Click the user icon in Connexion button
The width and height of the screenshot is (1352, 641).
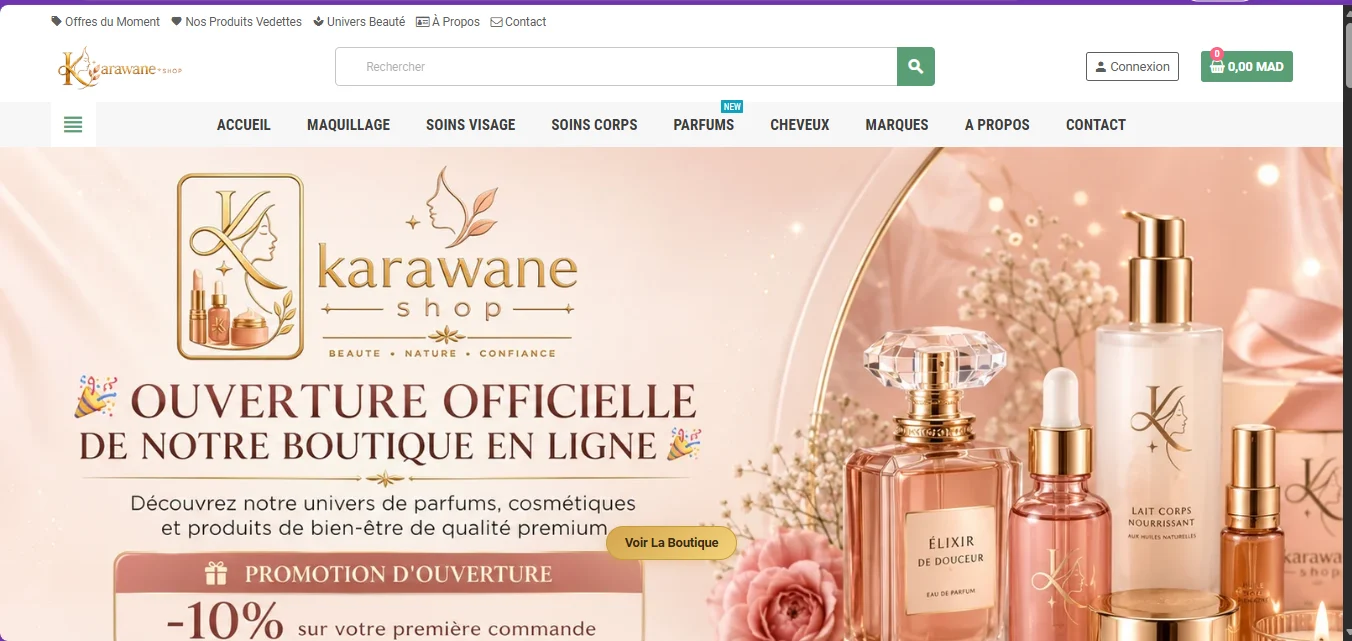1101,67
